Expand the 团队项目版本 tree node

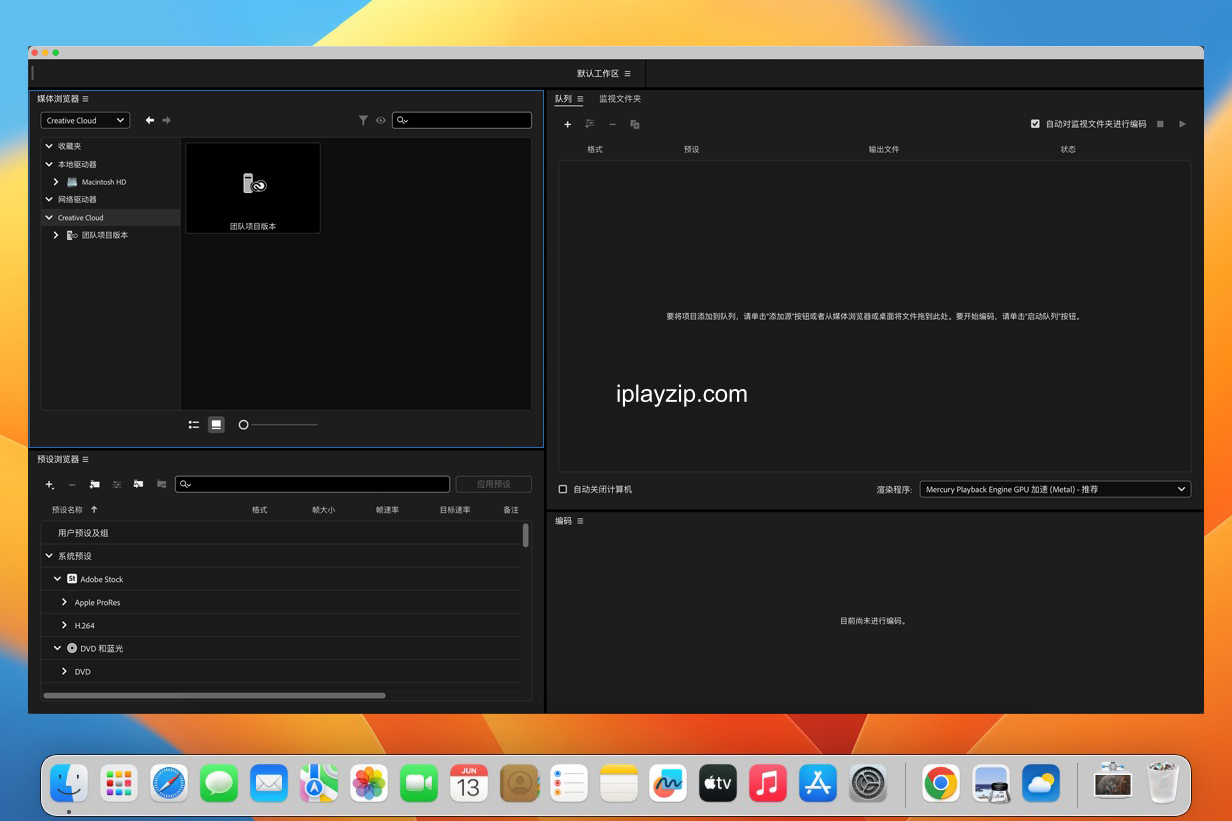click(57, 235)
